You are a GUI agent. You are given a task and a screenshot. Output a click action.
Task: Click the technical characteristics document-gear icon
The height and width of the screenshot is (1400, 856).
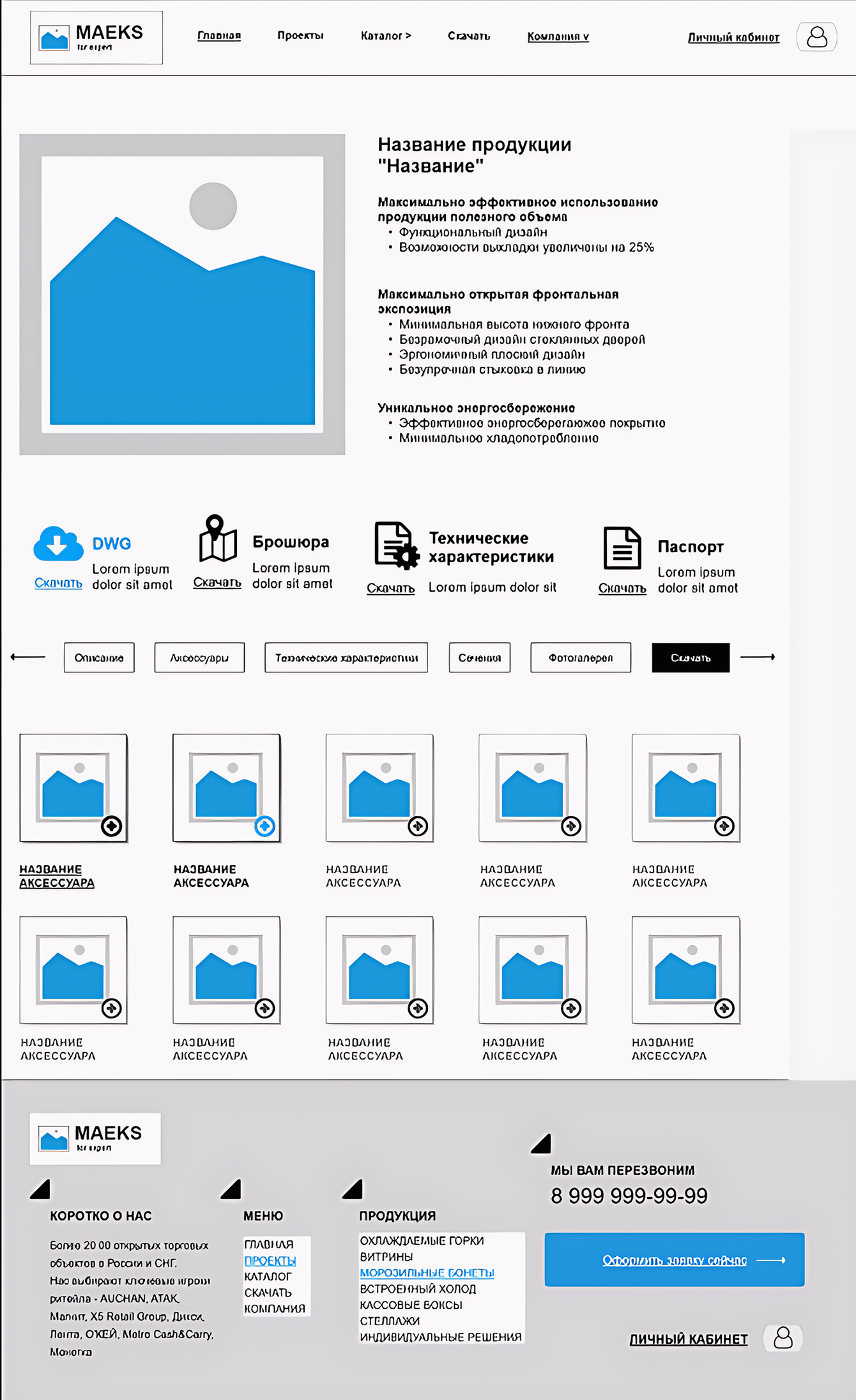[397, 545]
